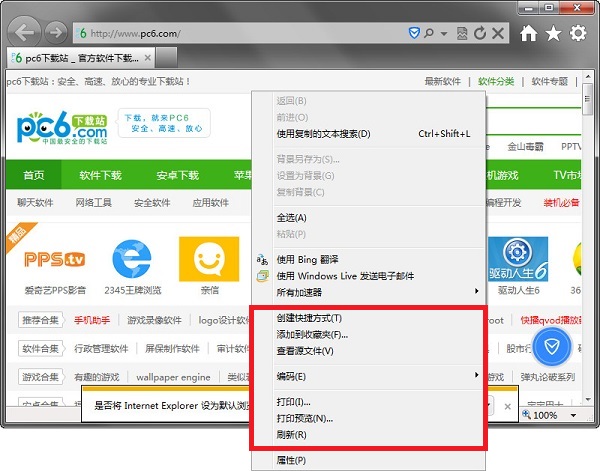Open the home page icon
The height and width of the screenshot is (471, 600).
coord(528,33)
